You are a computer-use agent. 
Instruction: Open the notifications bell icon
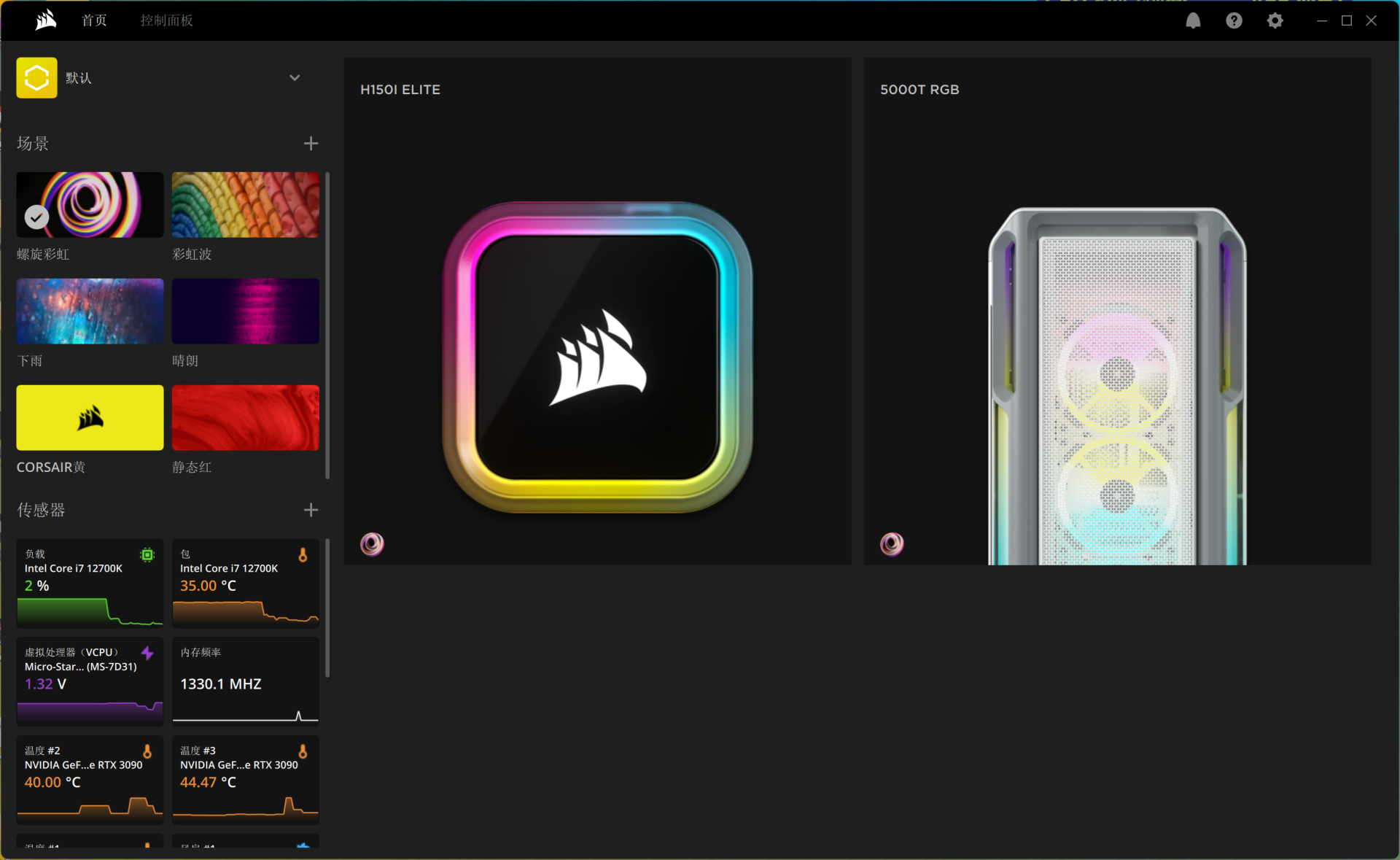(1193, 20)
